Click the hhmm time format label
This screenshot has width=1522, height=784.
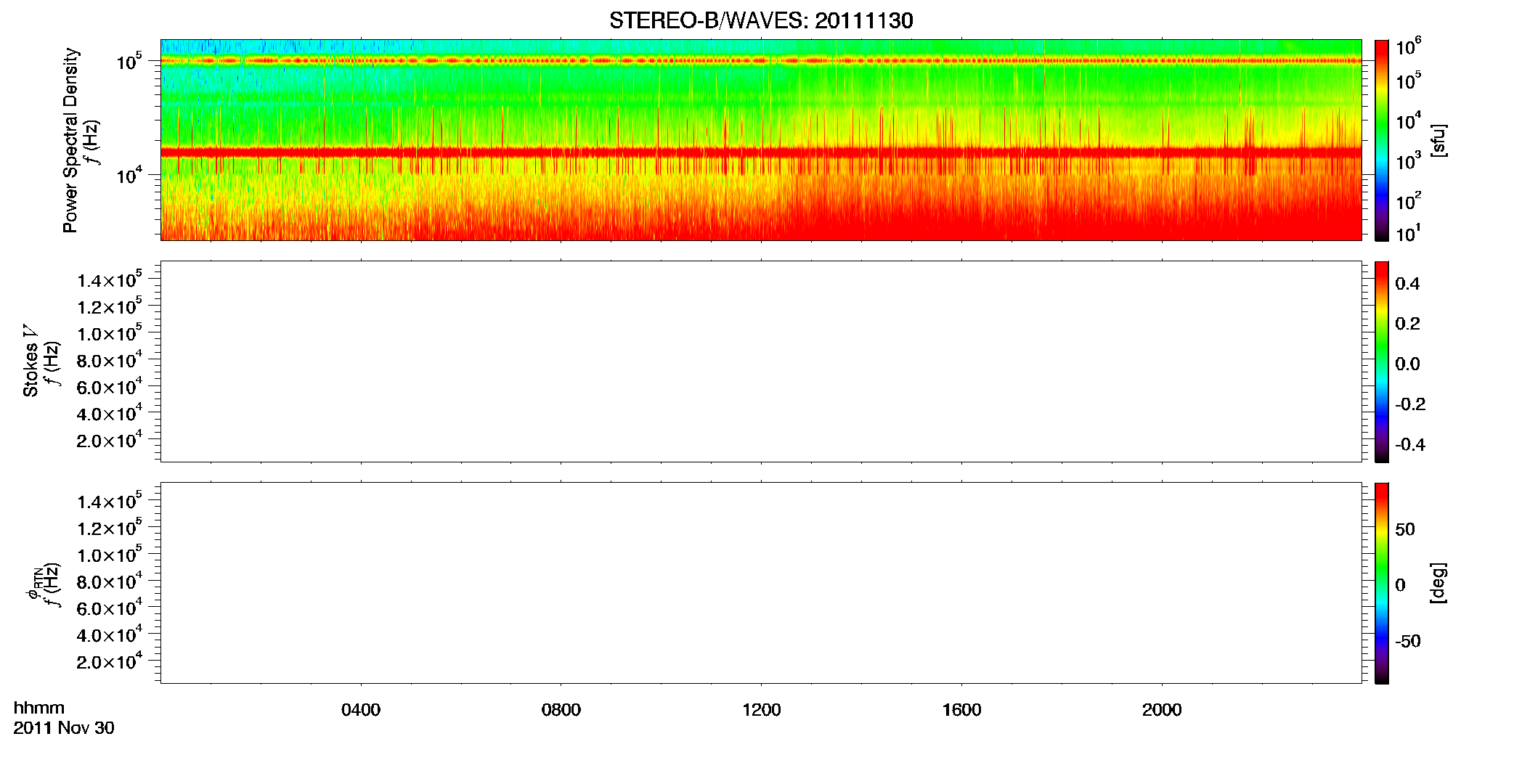(x=39, y=708)
